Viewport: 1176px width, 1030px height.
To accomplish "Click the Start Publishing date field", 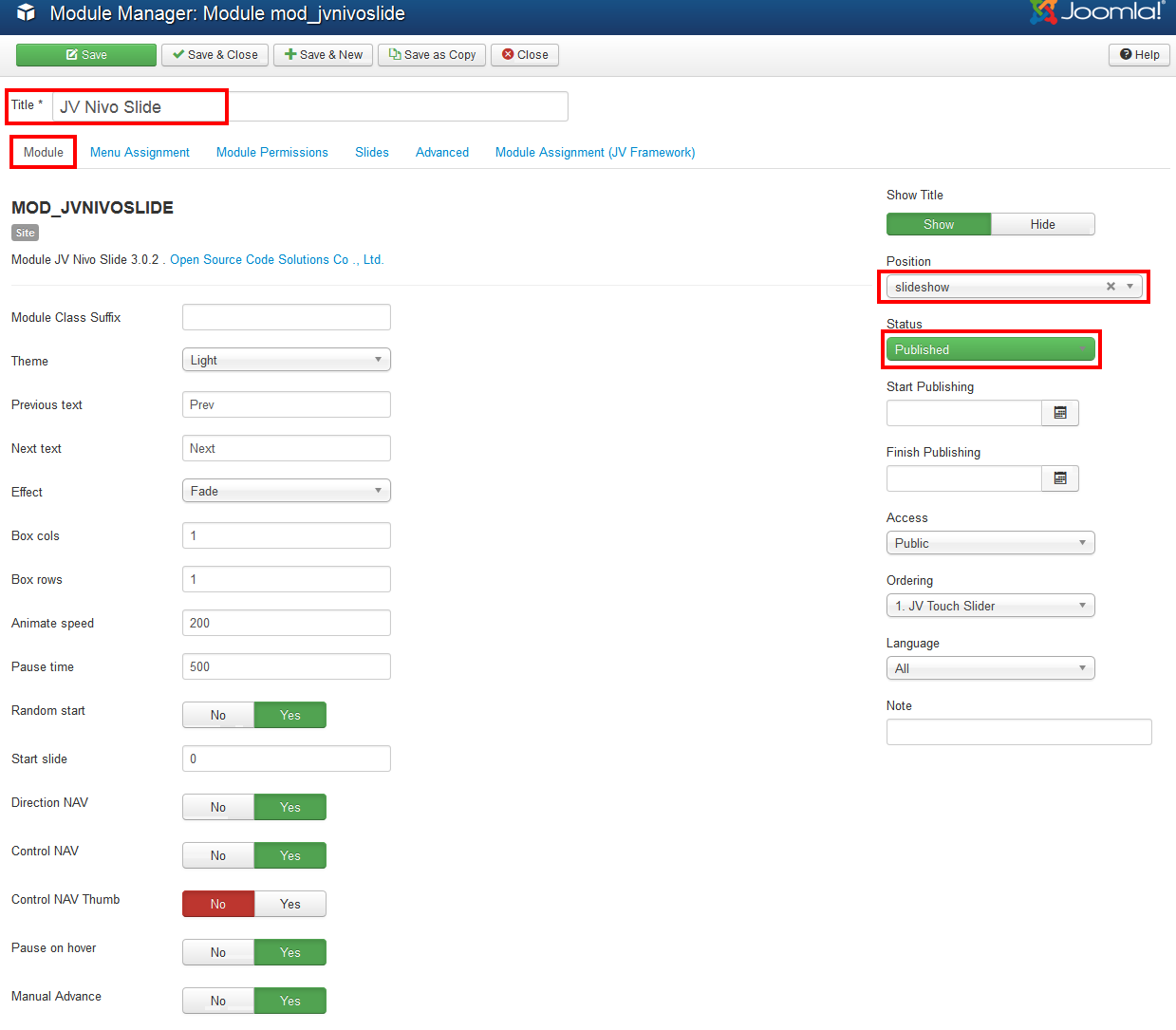I will (x=964, y=413).
